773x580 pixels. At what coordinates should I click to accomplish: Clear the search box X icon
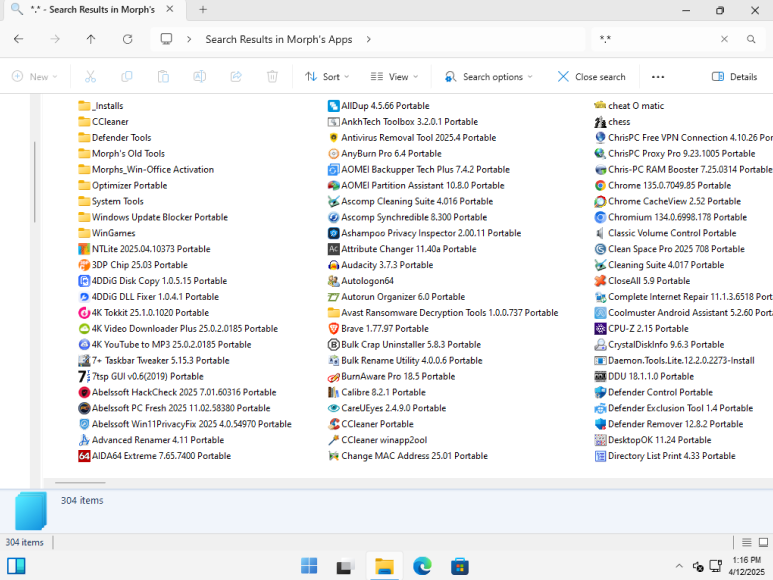pyautogui.click(x=724, y=39)
